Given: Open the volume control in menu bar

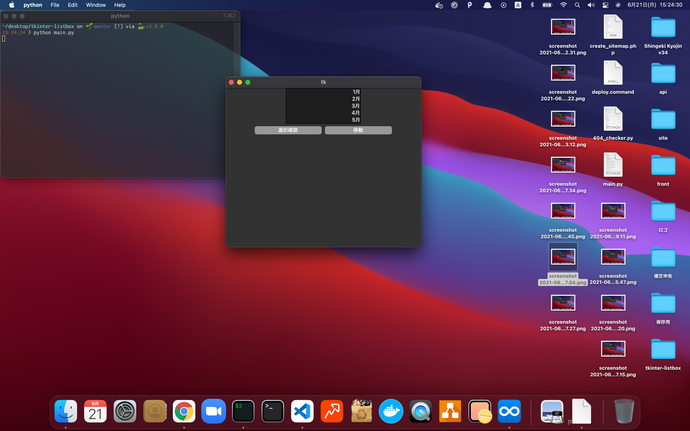Looking at the screenshot, I should [591, 5].
